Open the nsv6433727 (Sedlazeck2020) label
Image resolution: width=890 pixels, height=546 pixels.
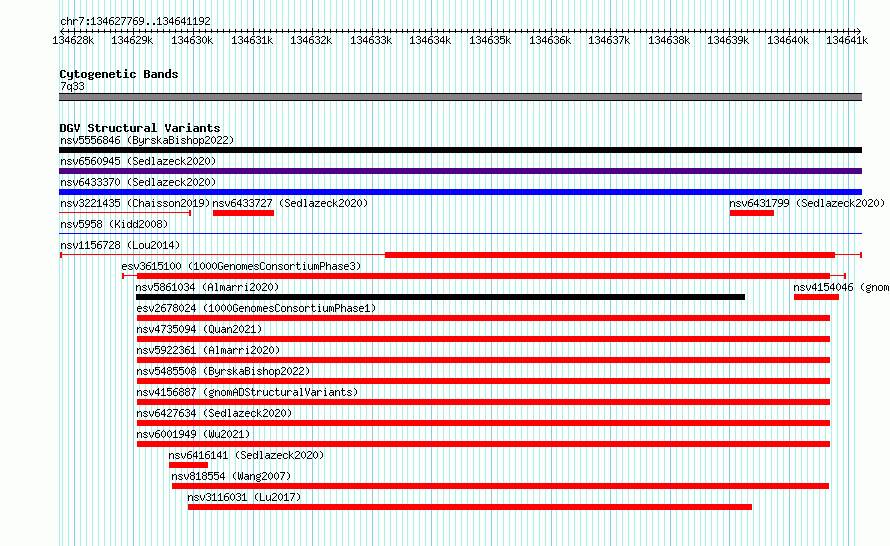290,203
